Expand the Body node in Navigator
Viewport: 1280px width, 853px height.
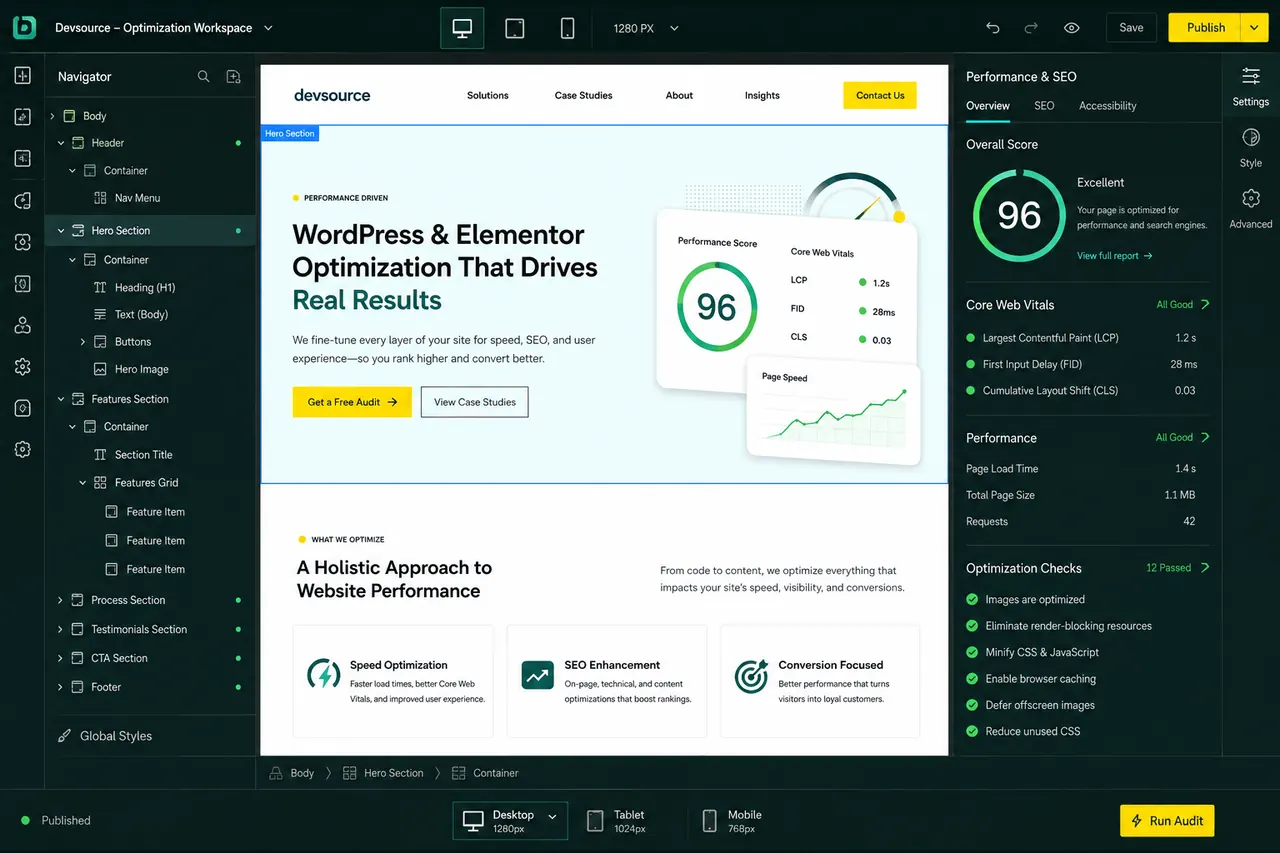click(x=52, y=116)
